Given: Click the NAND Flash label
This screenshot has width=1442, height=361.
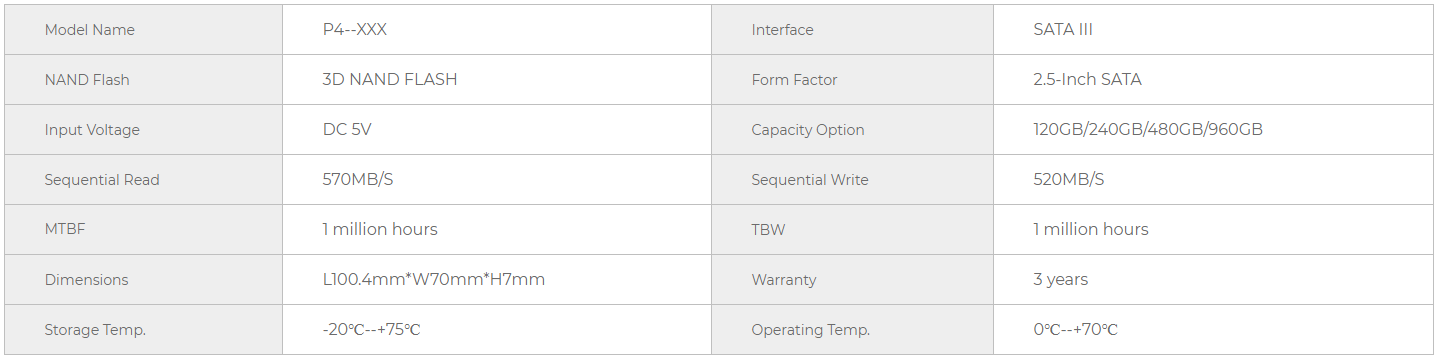Looking at the screenshot, I should 87,80.
